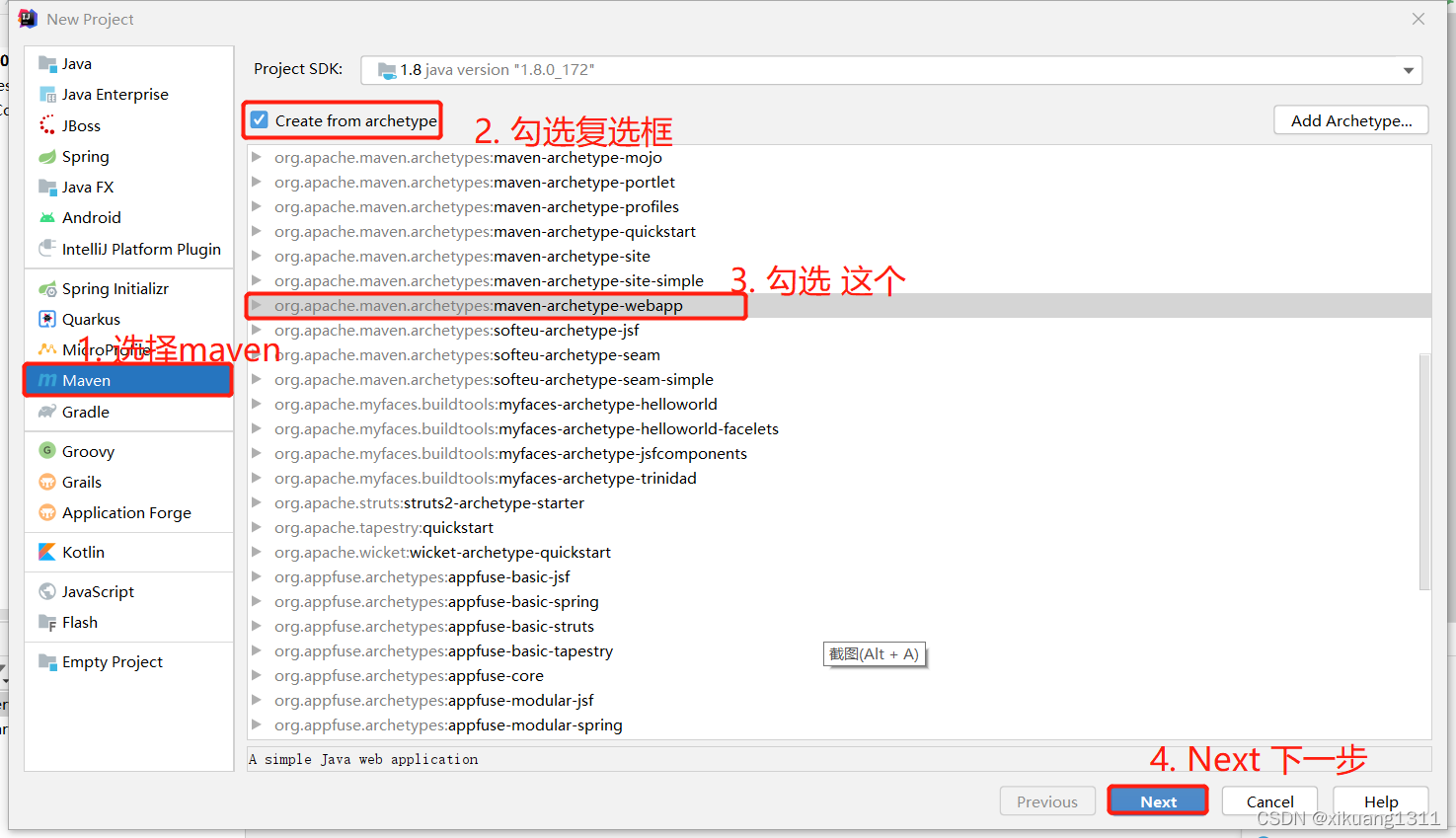Image resolution: width=1456 pixels, height=838 pixels.
Task: Expand appfuse-core archetype
Action: click(257, 675)
